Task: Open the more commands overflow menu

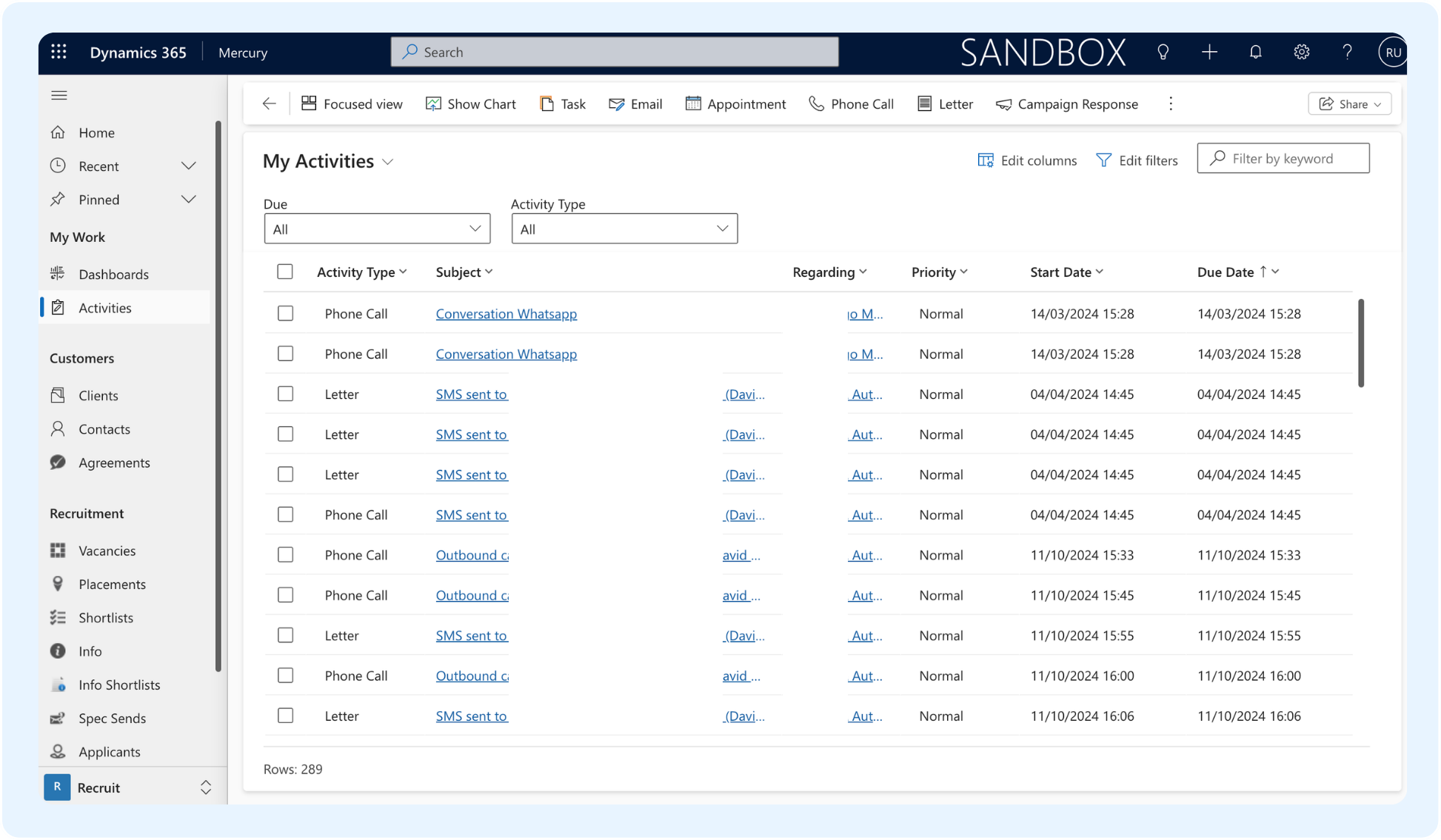Action: pyautogui.click(x=1171, y=104)
